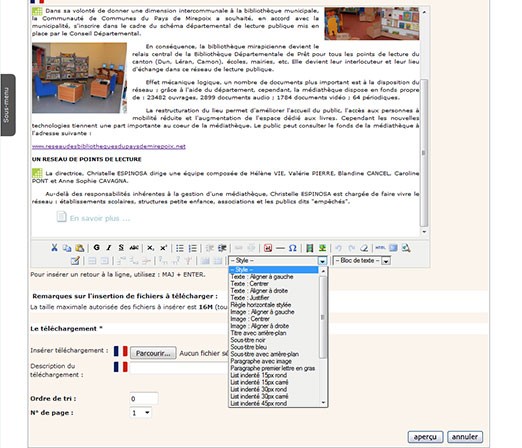The height and width of the screenshot is (448, 522).
Task: Select 'Sous-titre avec arrière-plan' style
Action: click(265, 354)
